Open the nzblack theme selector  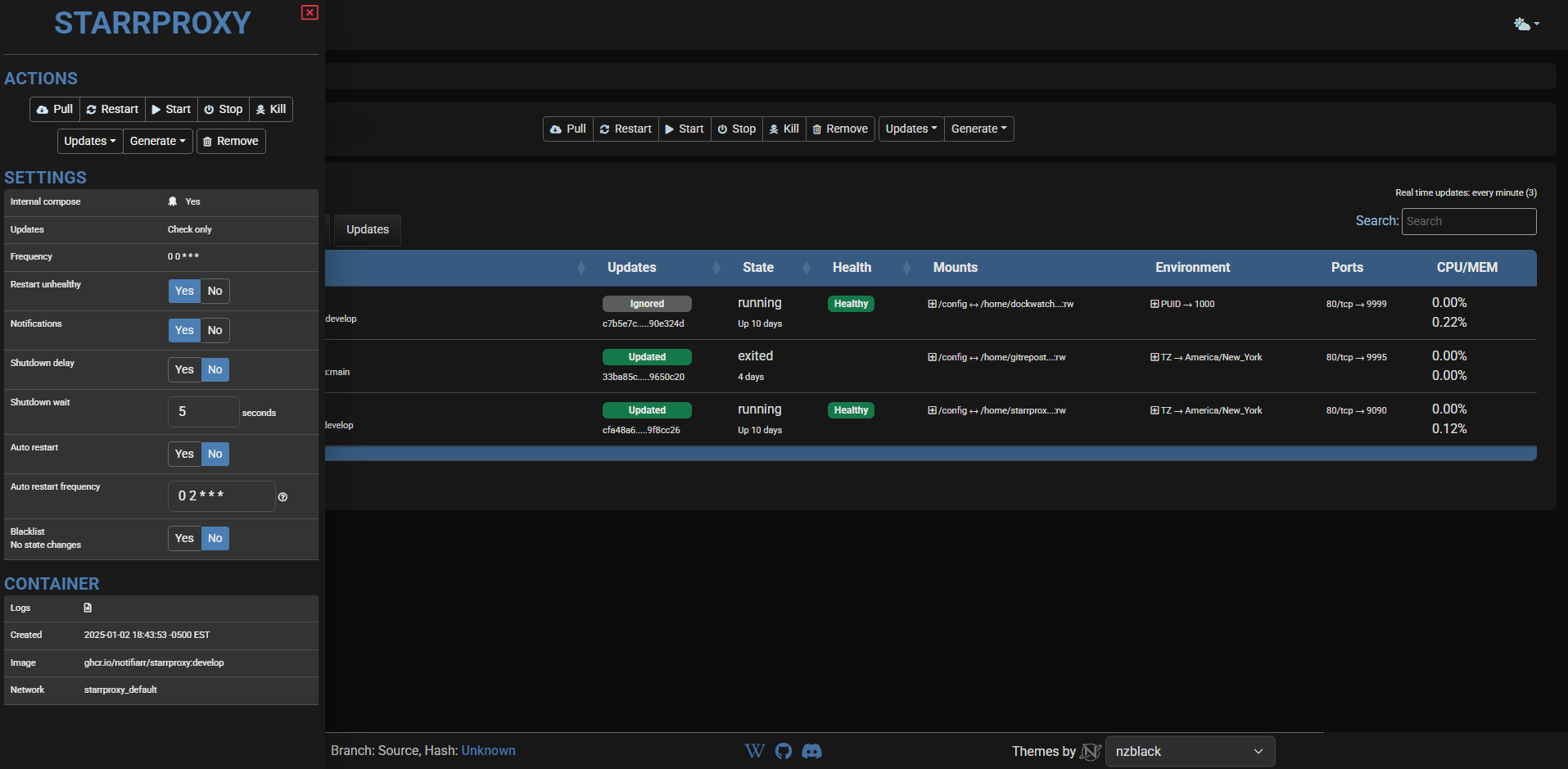pyautogui.click(x=1189, y=751)
